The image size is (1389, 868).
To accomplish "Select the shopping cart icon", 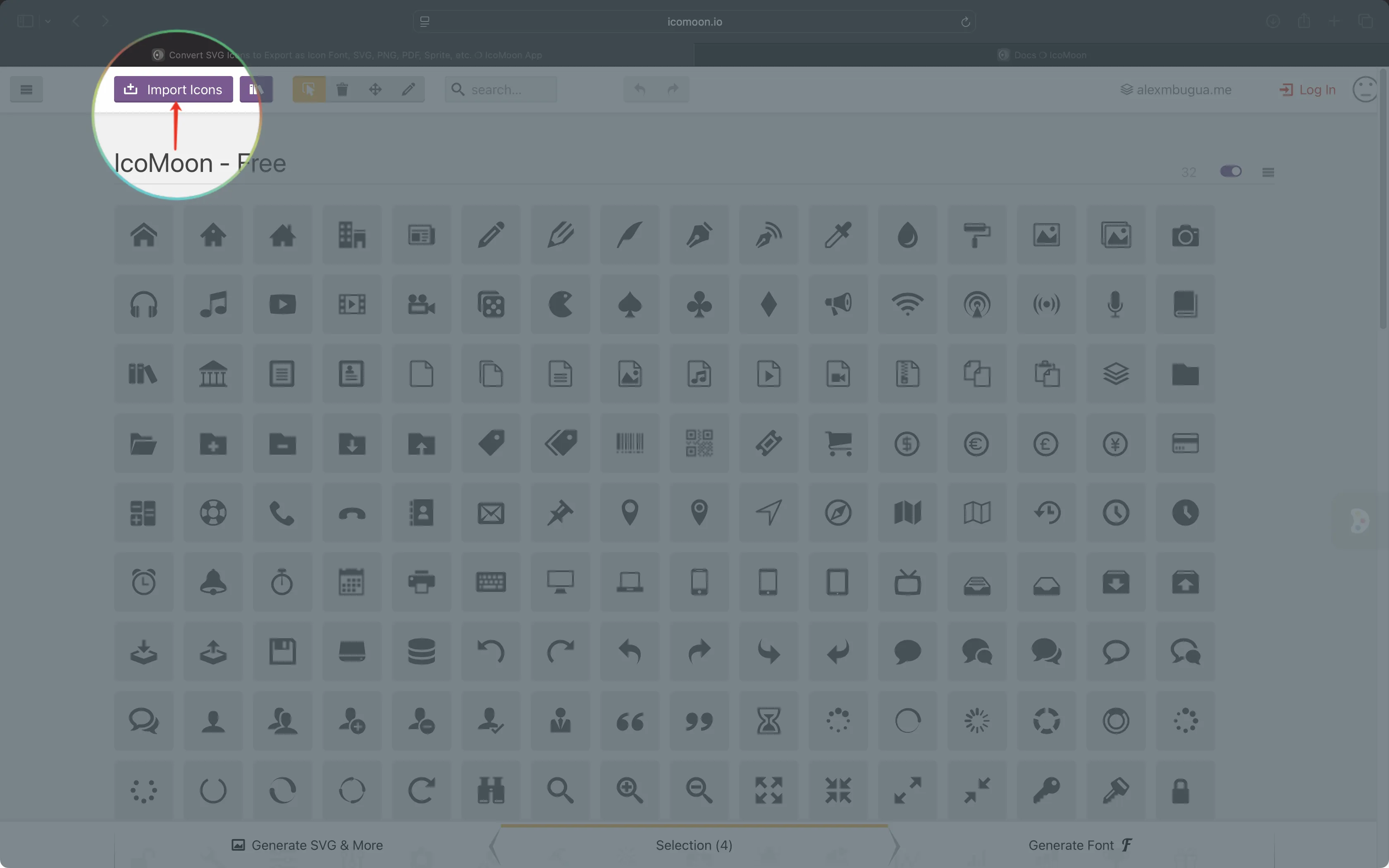I will [838, 443].
